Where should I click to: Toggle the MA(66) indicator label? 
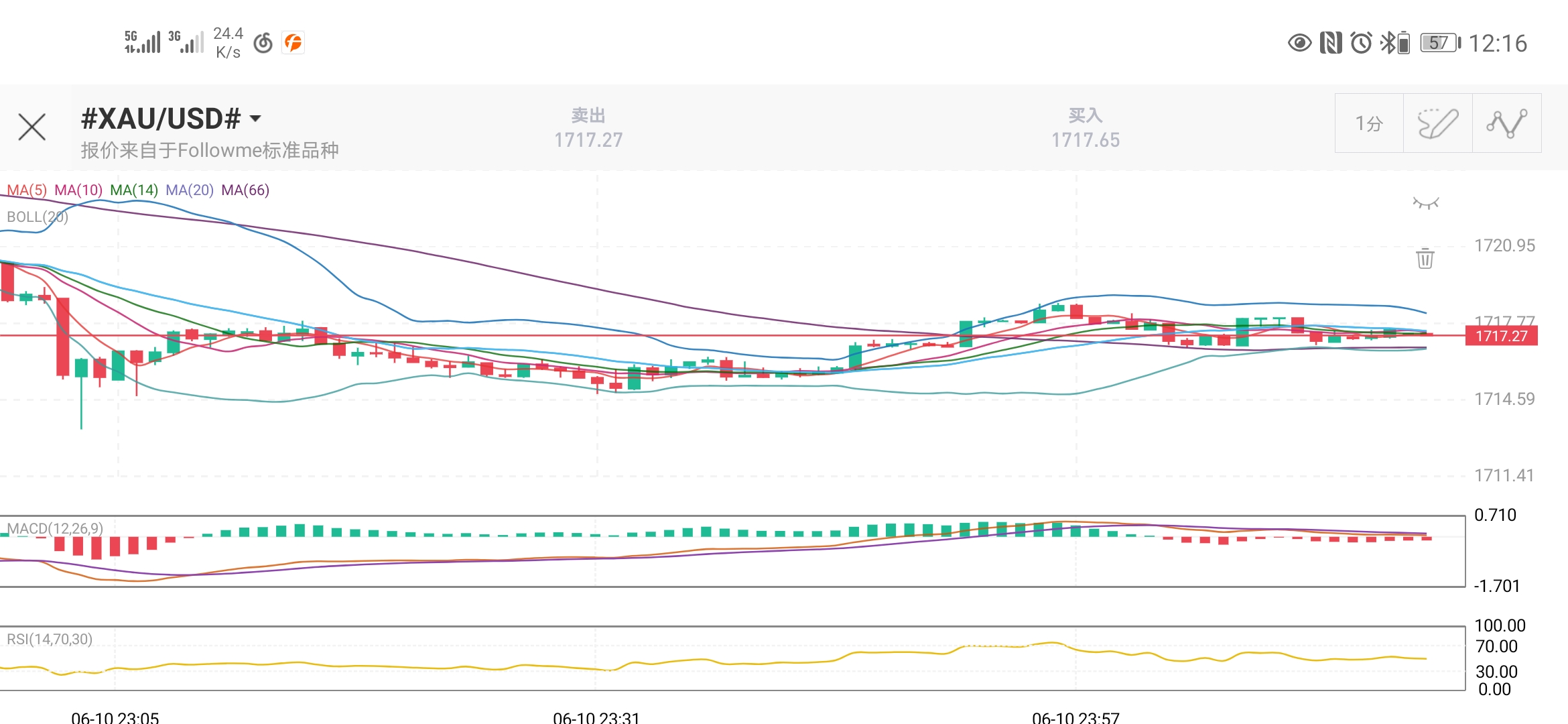(x=245, y=190)
